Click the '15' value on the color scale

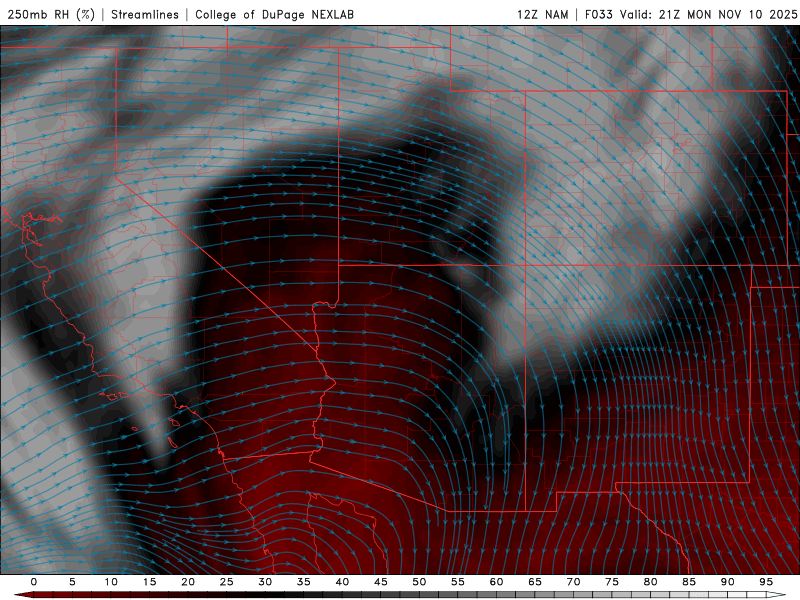pyautogui.click(x=149, y=582)
